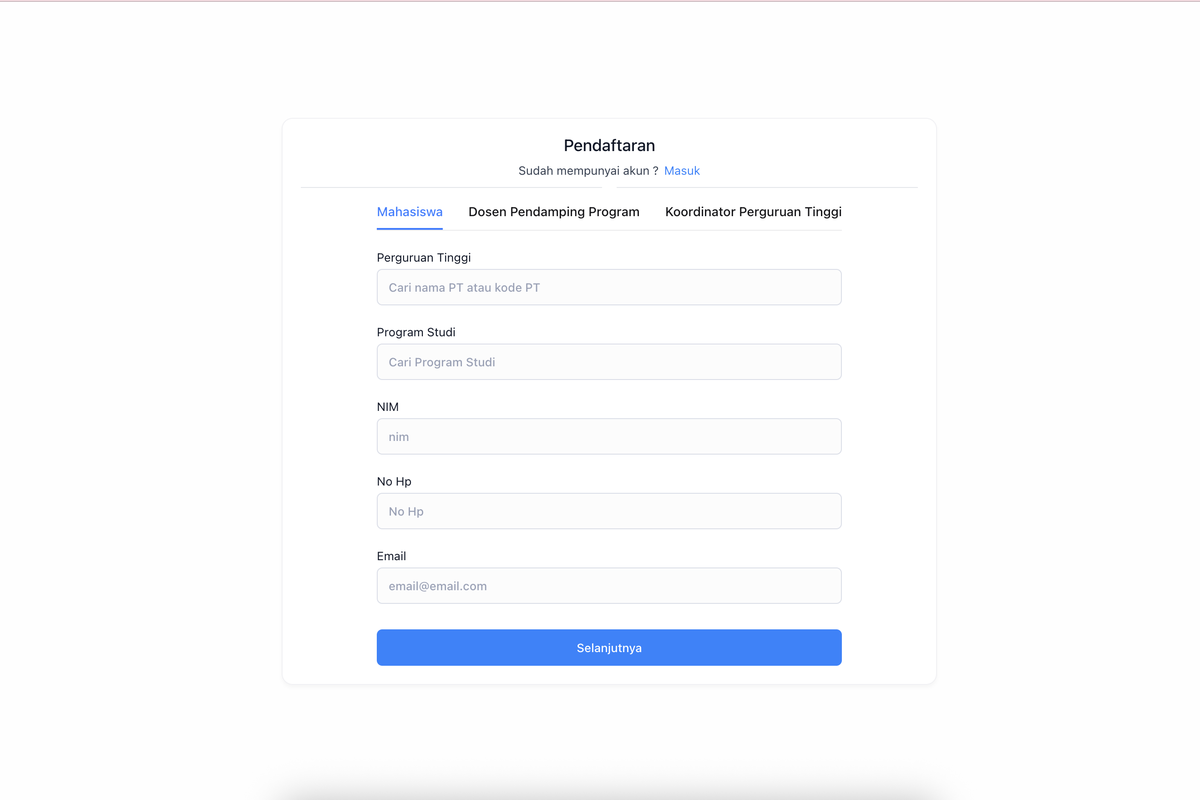Click the Email field label

pos(391,556)
